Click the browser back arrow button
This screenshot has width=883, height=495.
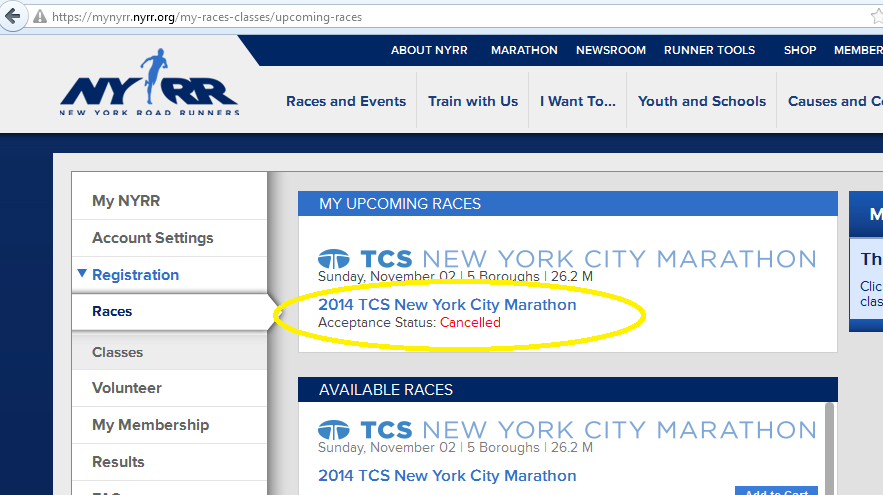coord(12,16)
